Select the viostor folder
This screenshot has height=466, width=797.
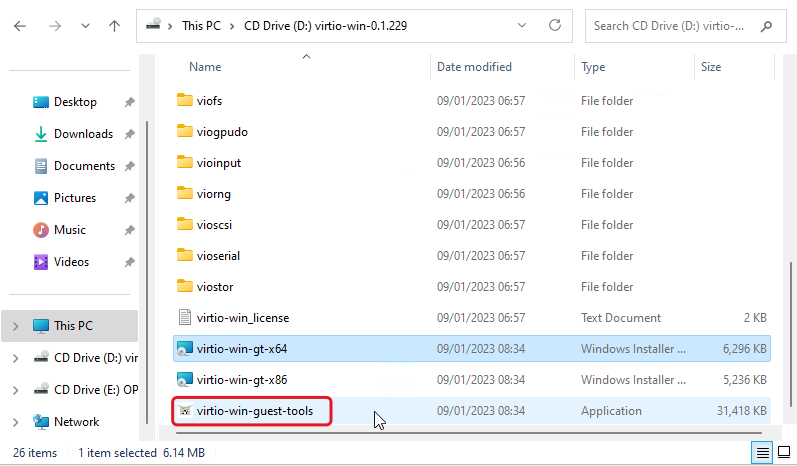point(215,287)
